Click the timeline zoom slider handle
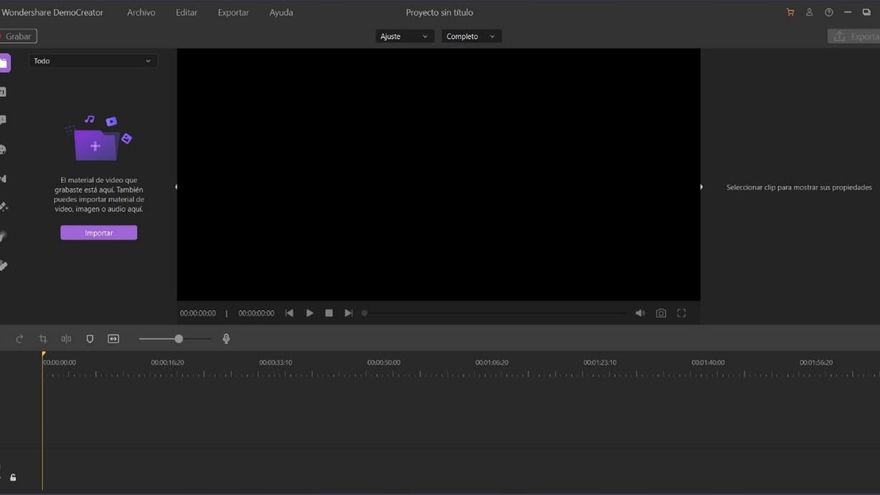Screen dimensions: 880x495 click(178, 339)
